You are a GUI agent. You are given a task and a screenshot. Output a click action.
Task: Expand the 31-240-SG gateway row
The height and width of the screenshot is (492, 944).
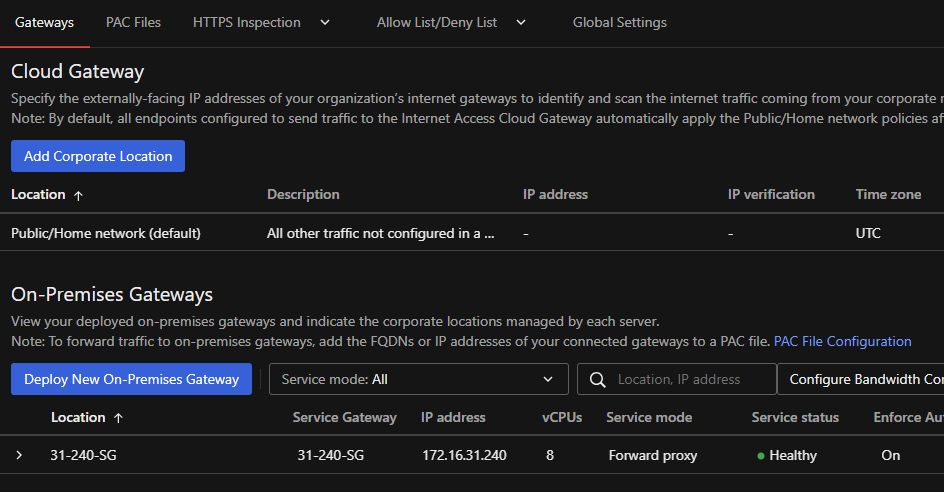(19, 455)
